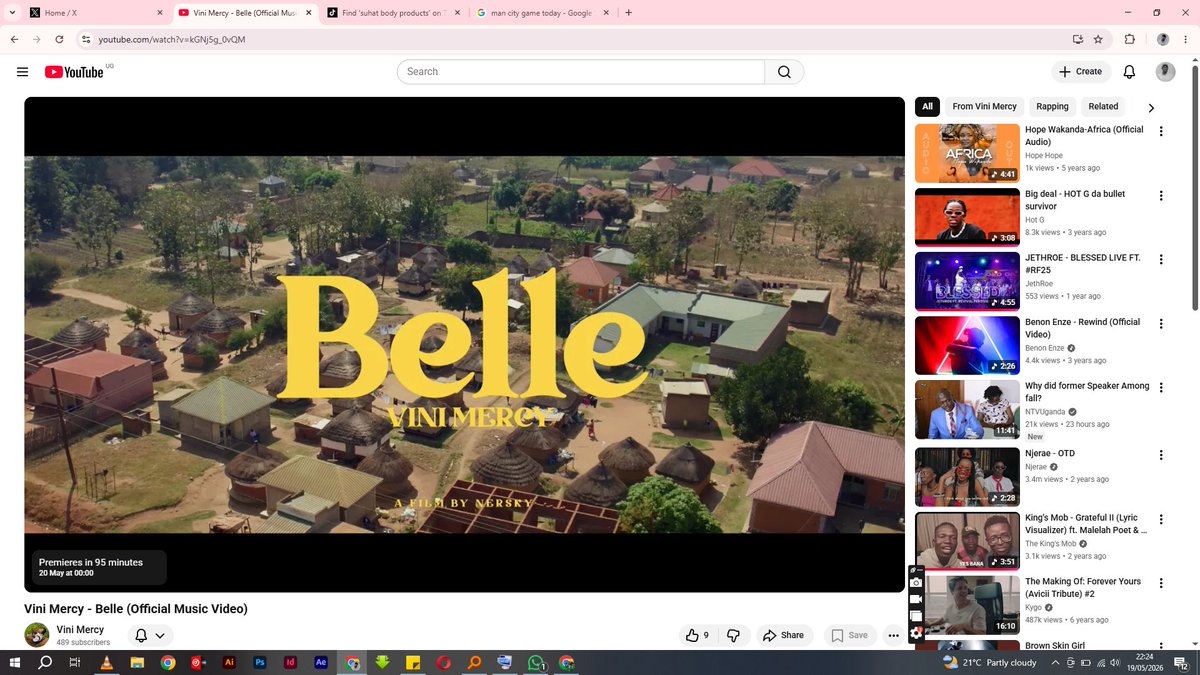The width and height of the screenshot is (1200, 675).
Task: Launch After Effects from the taskbar
Action: (321, 662)
